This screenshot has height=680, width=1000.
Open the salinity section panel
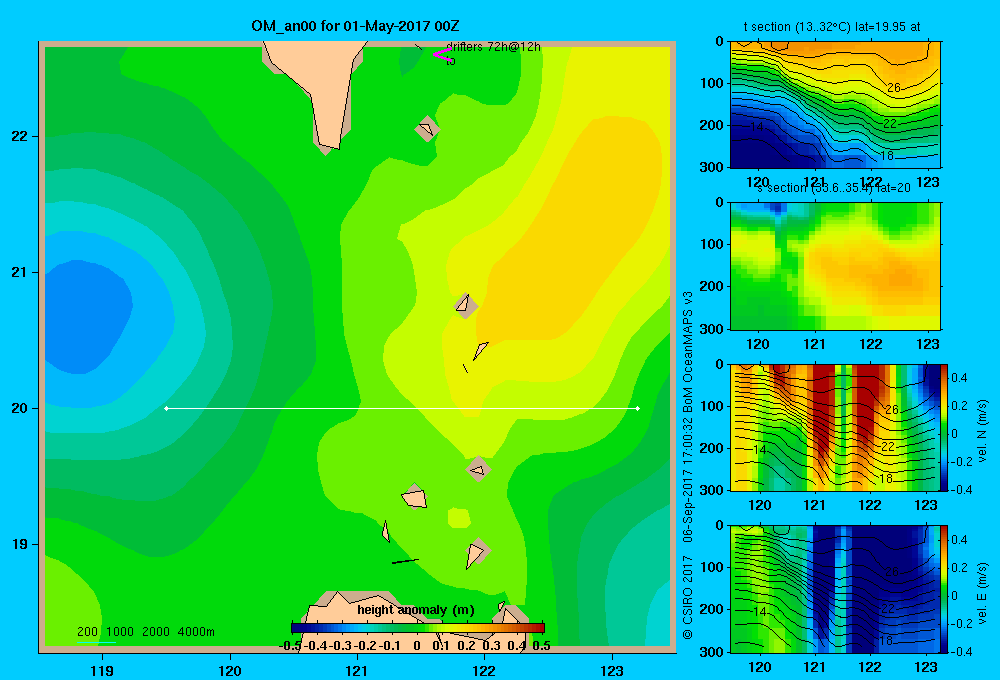[835, 266]
